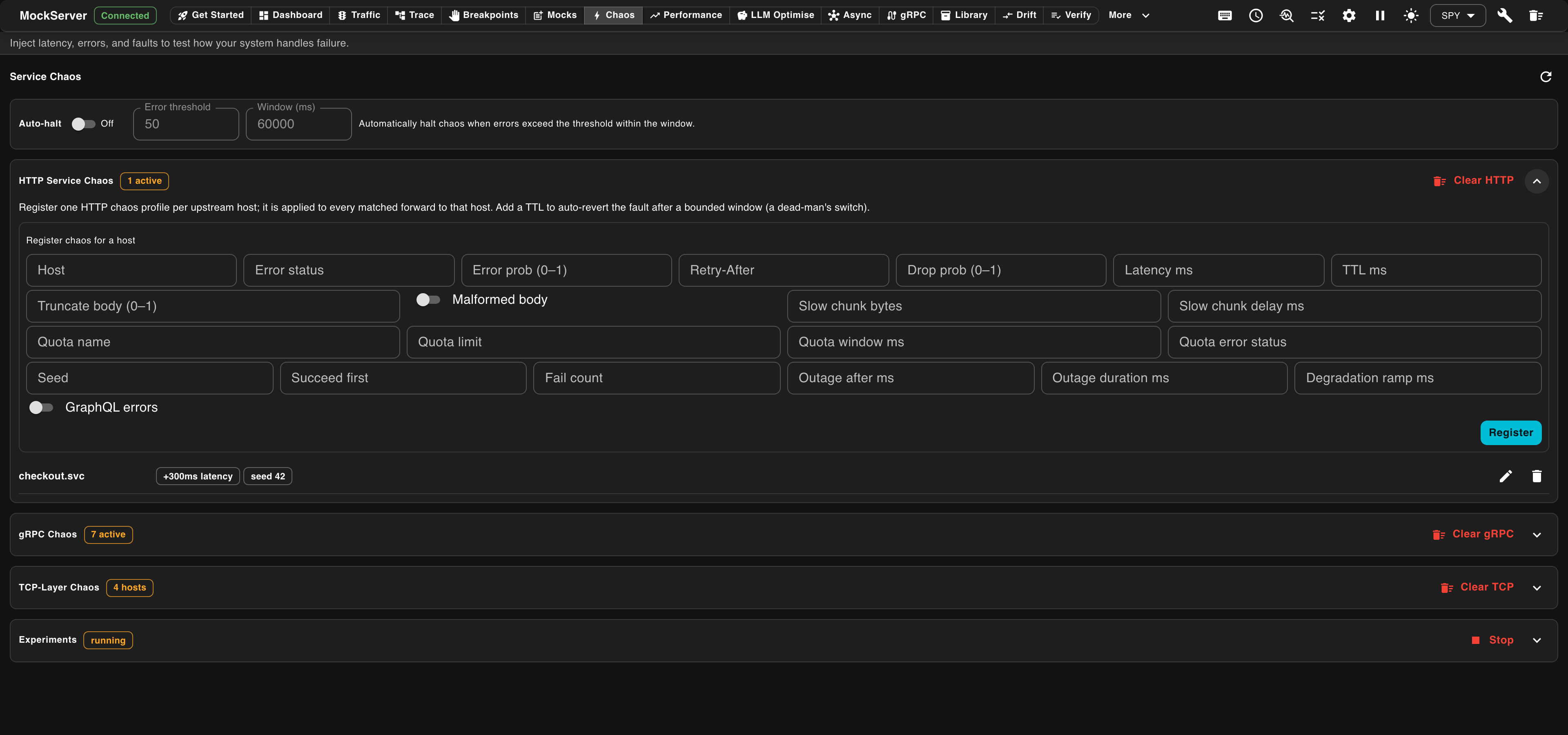Edit the checkout.svc chaos profile
This screenshot has height=735, width=1568.
[x=1506, y=477]
